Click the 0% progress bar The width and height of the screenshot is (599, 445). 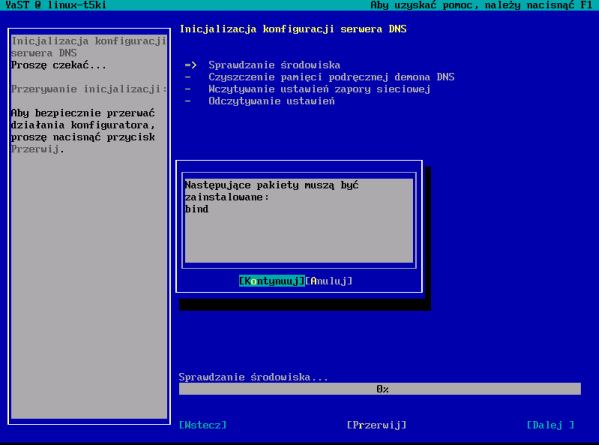click(x=380, y=389)
